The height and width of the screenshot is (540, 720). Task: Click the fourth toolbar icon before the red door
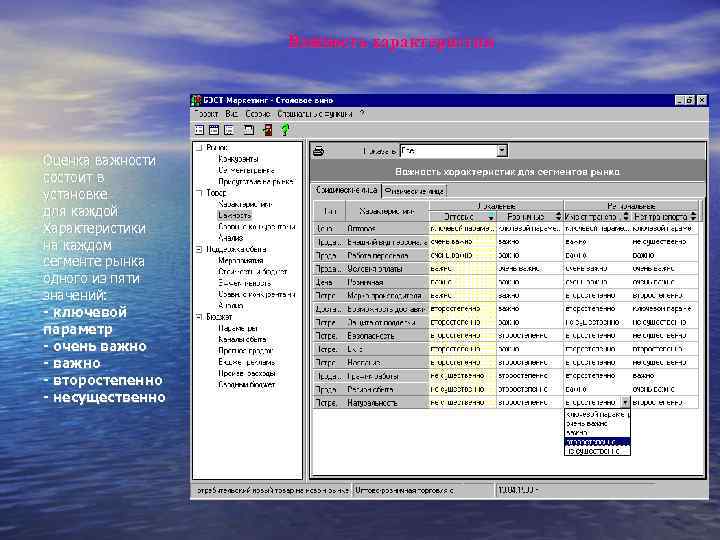250,129
